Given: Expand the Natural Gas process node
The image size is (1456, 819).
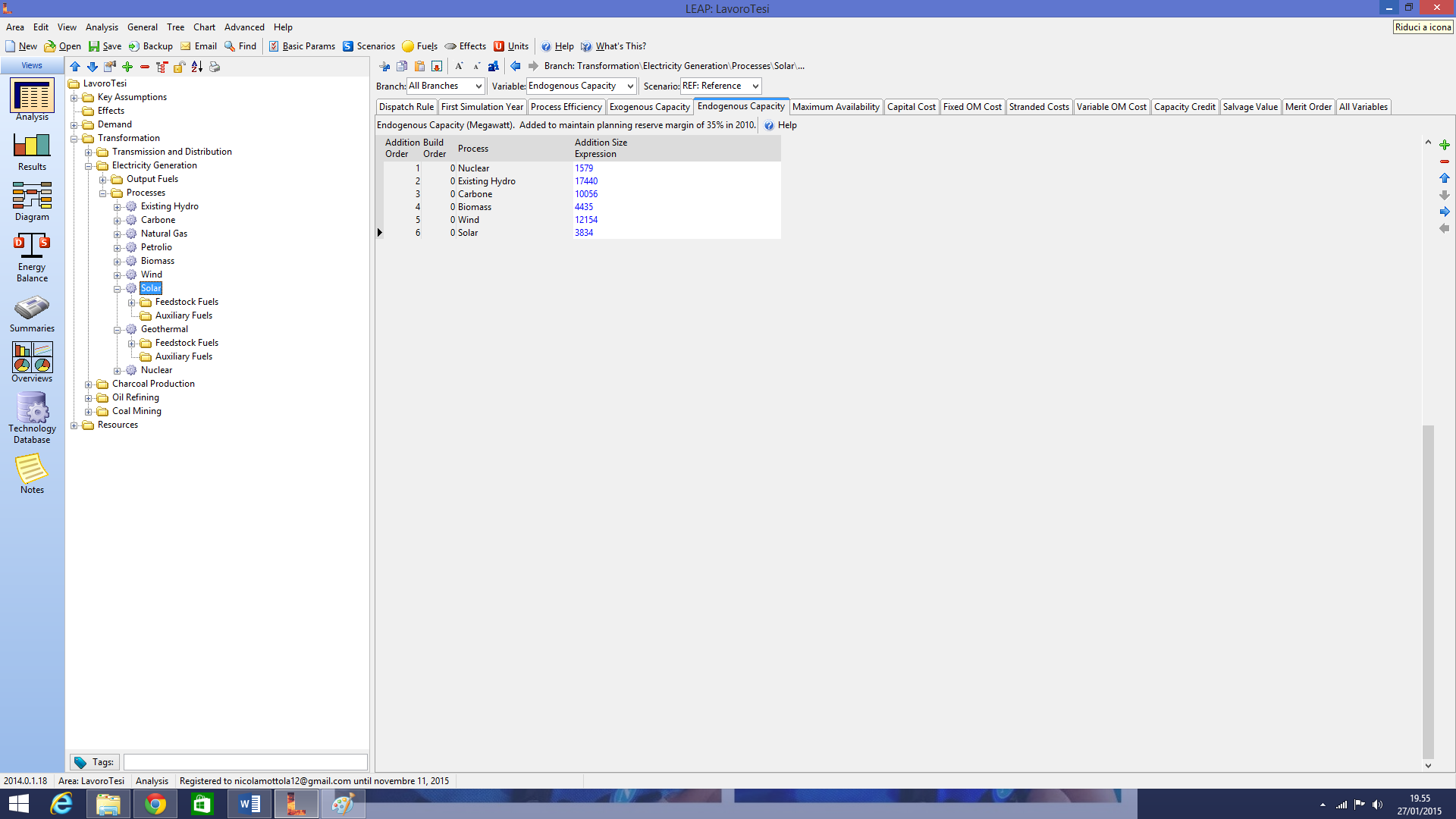Looking at the screenshot, I should (118, 234).
